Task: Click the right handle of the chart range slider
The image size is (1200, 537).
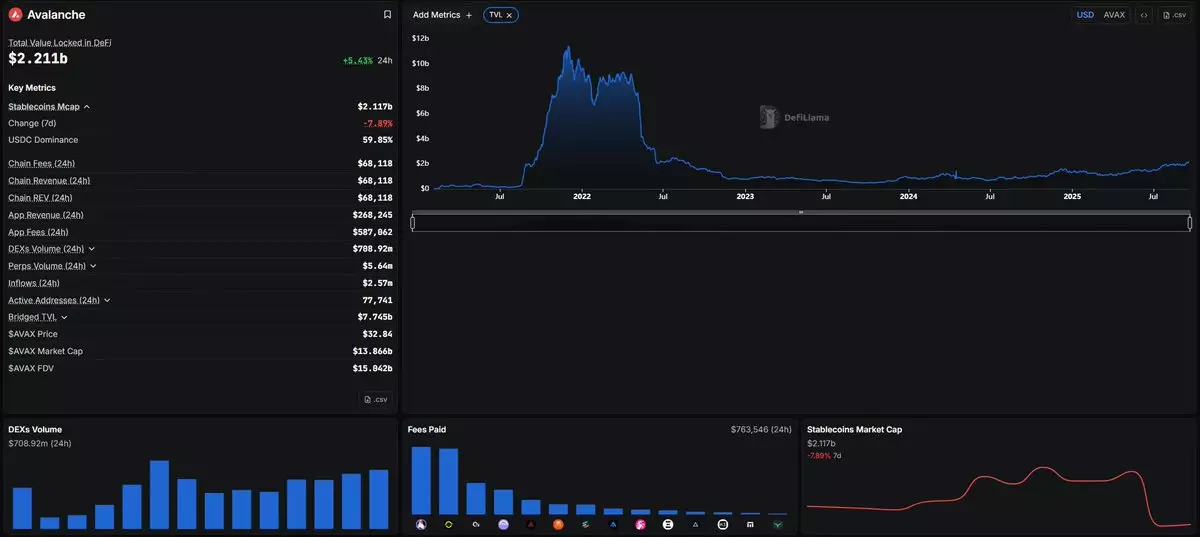Action: coord(1189,222)
